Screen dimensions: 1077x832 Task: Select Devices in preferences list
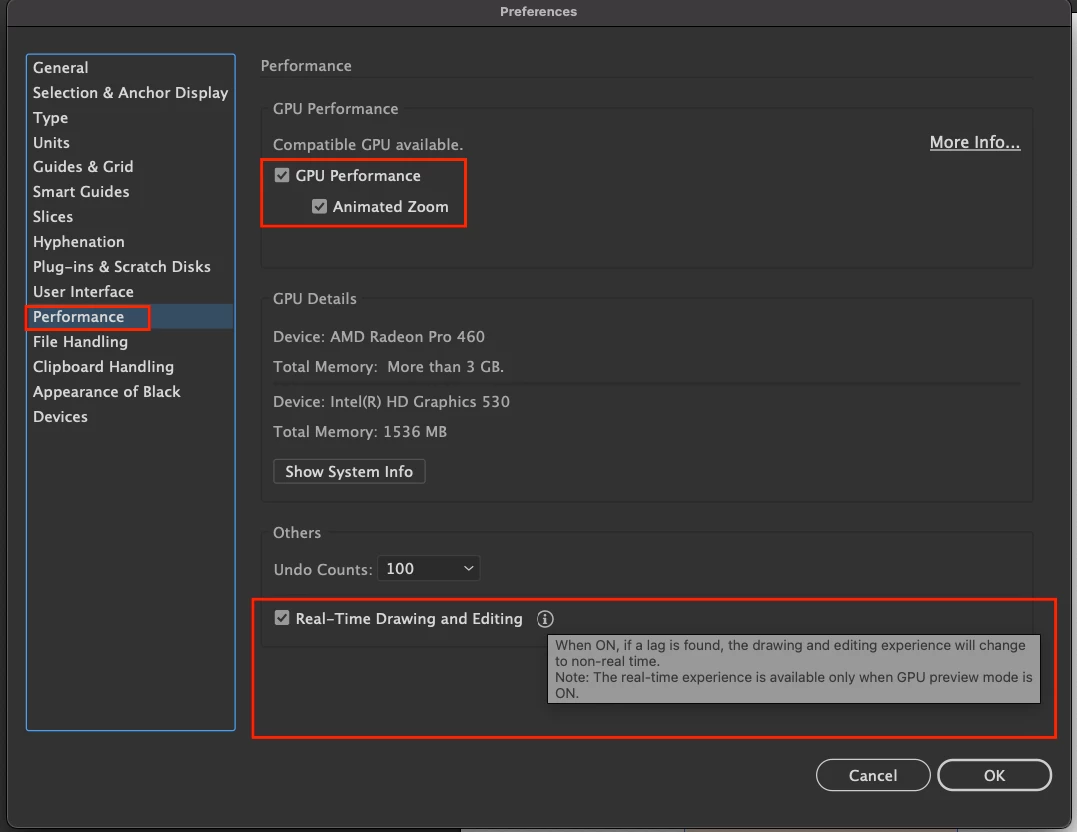(131, 416)
